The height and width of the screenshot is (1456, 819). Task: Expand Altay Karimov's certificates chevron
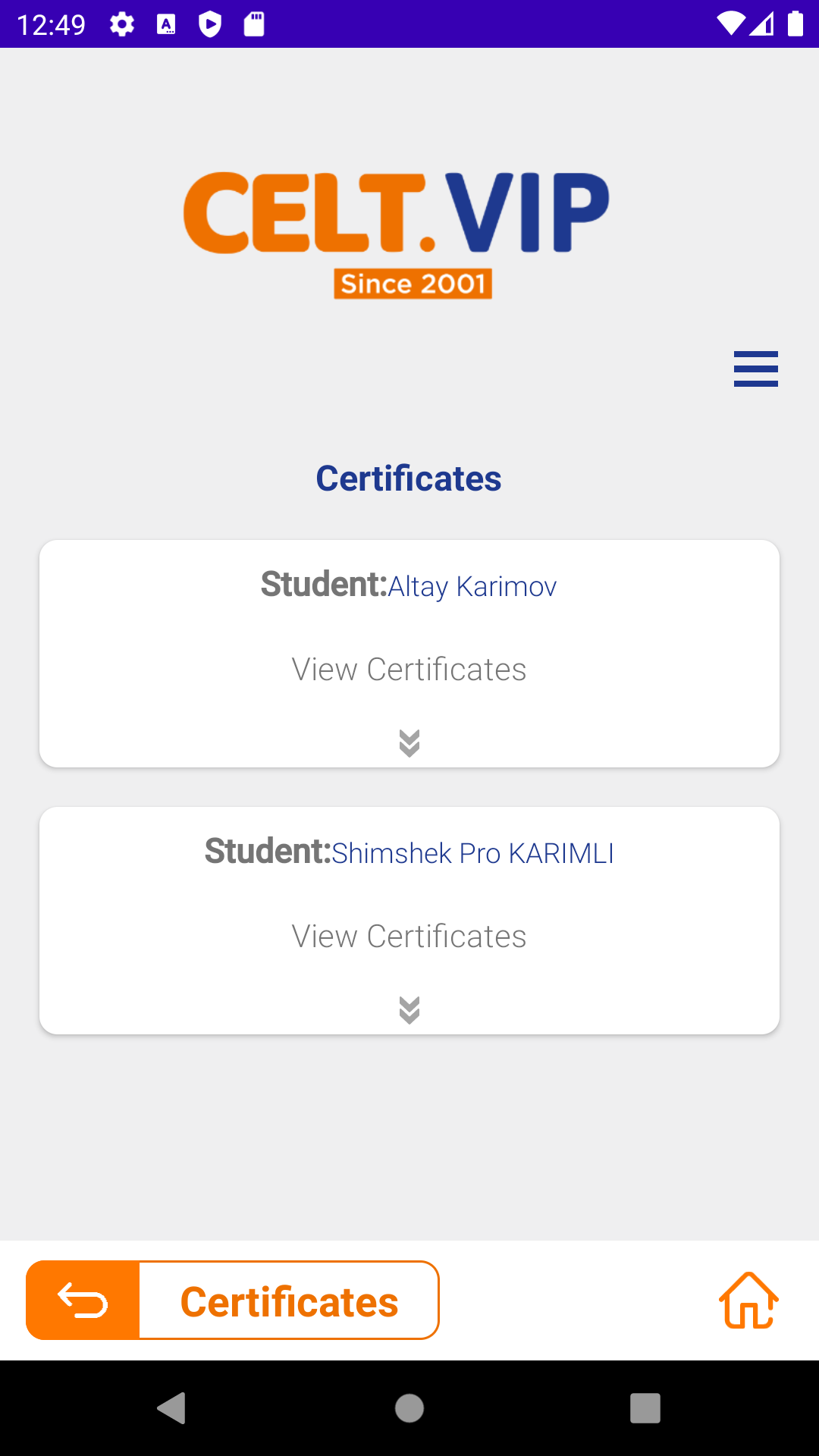click(x=409, y=743)
